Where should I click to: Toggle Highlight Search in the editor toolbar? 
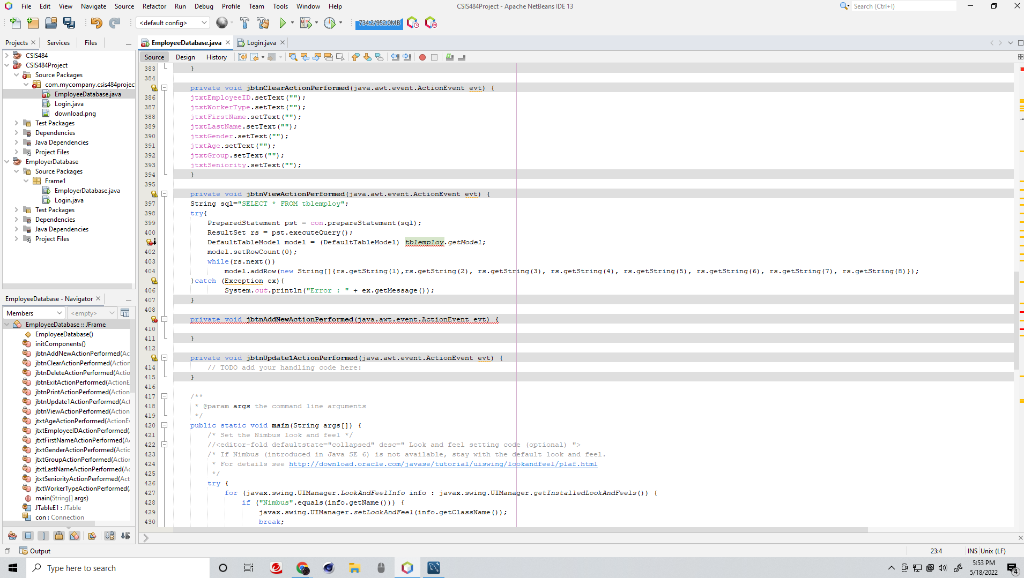click(x=327, y=58)
